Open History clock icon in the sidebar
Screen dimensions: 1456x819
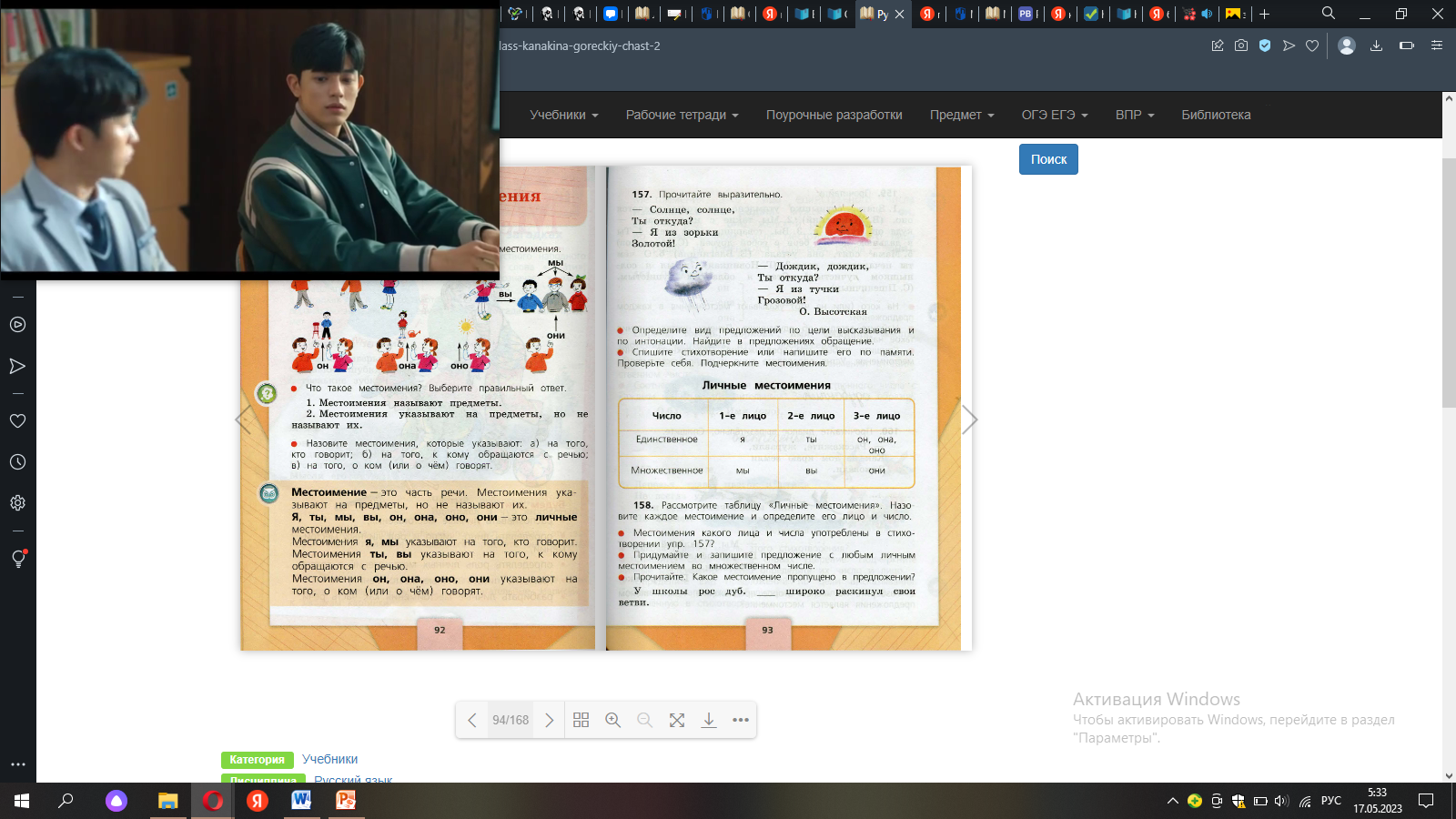(x=17, y=461)
